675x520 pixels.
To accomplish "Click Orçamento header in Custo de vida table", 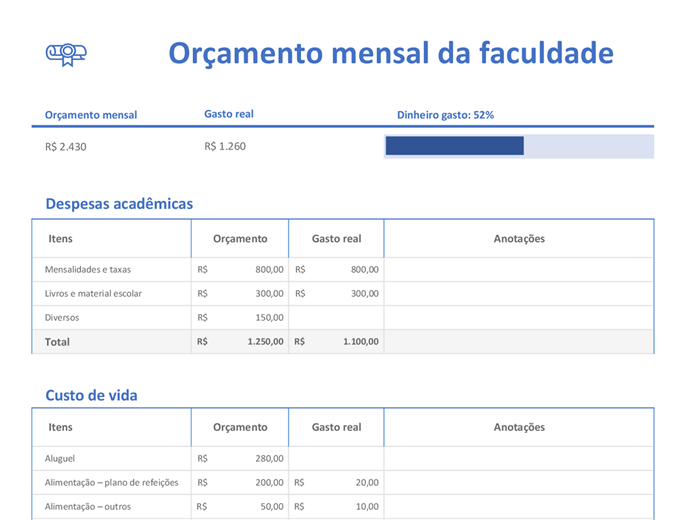I will click(240, 427).
